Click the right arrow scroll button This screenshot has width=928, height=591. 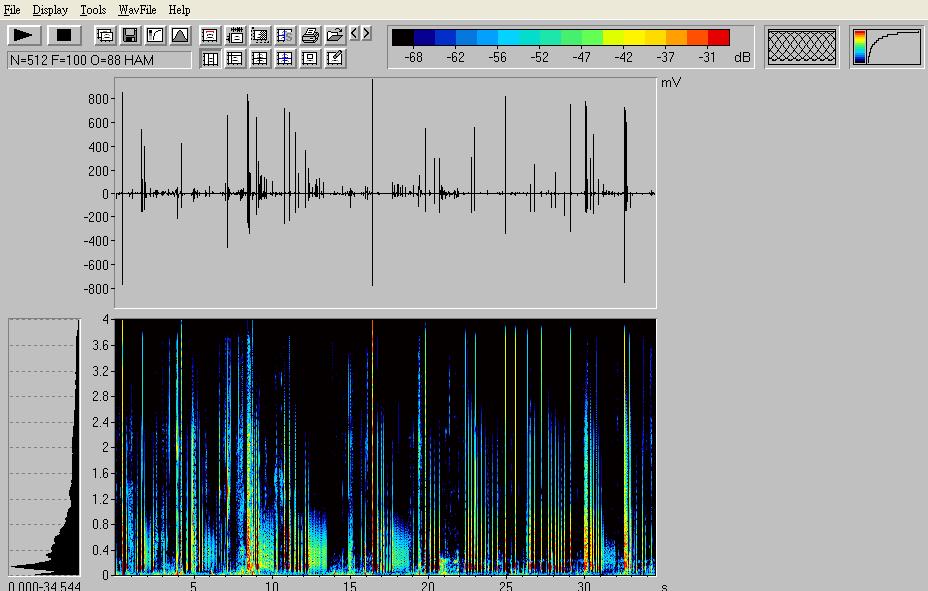click(x=366, y=34)
